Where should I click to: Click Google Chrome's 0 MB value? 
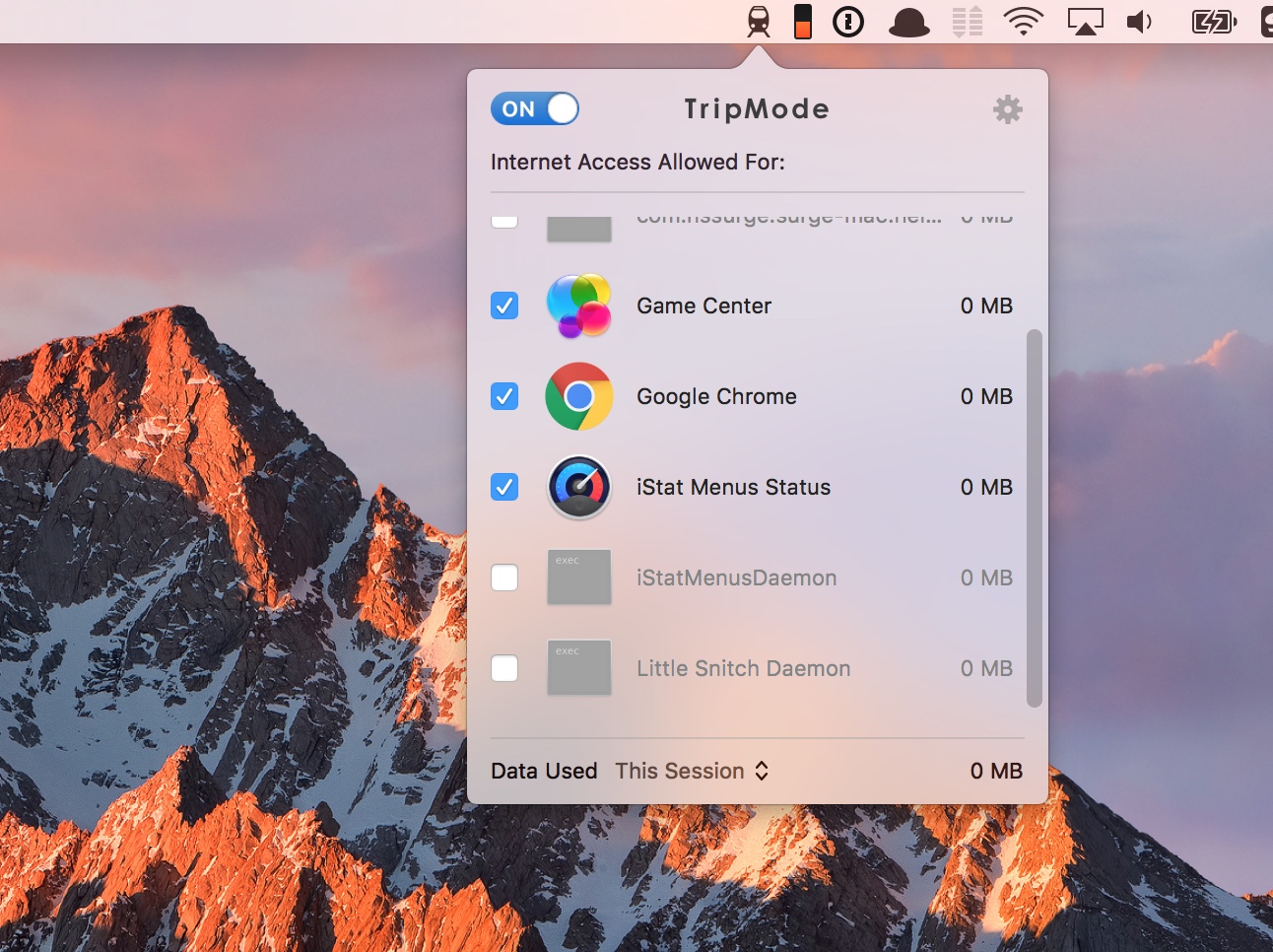click(986, 396)
